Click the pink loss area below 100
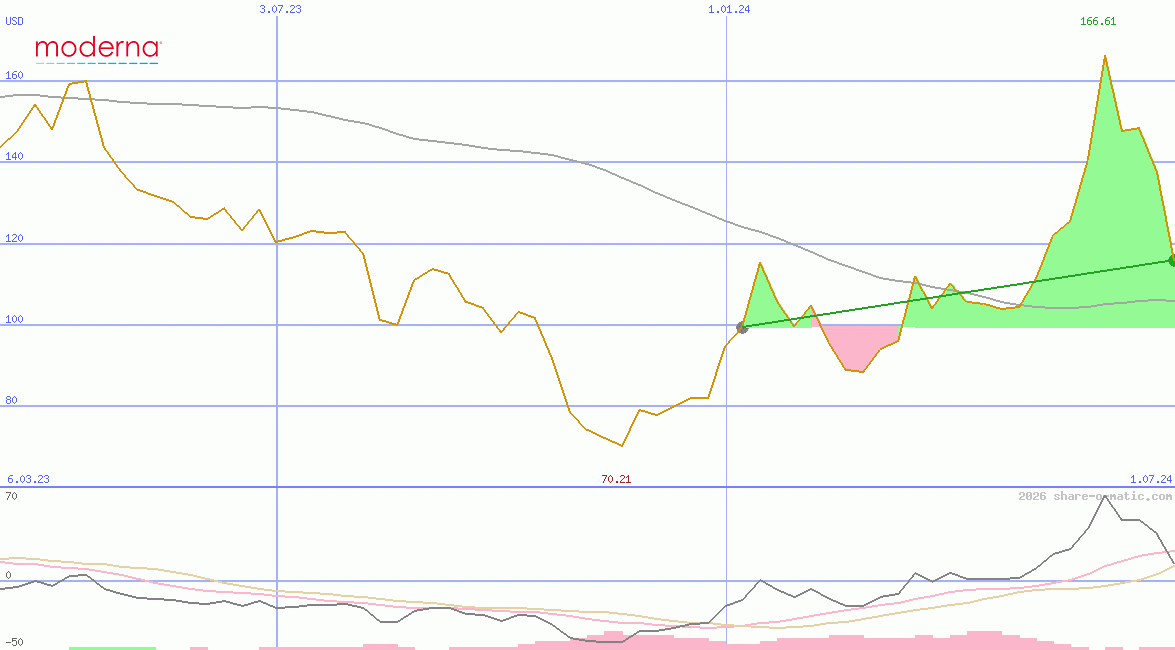This screenshot has height=650, width=1175. pos(860,345)
